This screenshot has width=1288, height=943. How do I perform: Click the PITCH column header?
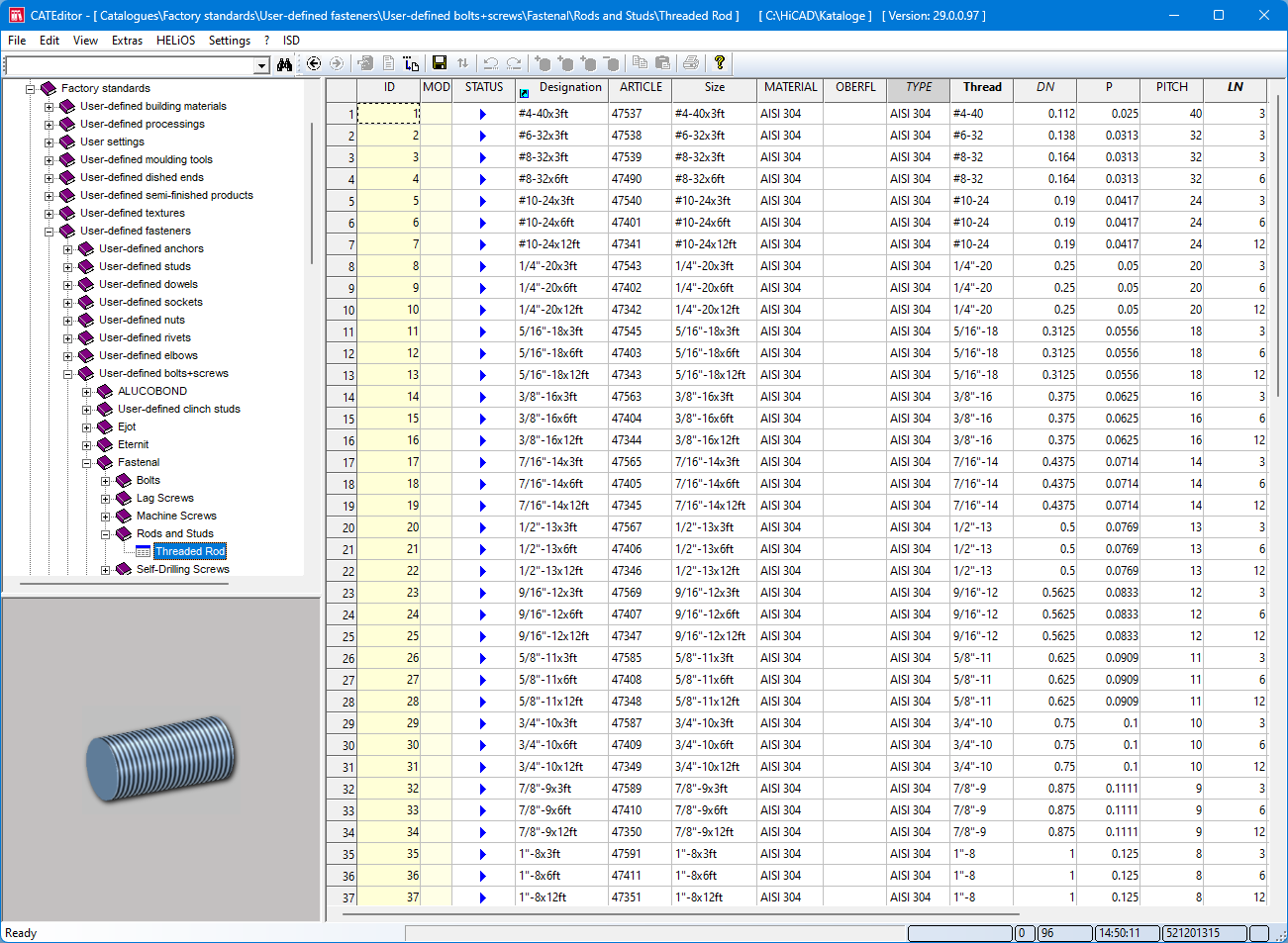pyautogui.click(x=1172, y=88)
